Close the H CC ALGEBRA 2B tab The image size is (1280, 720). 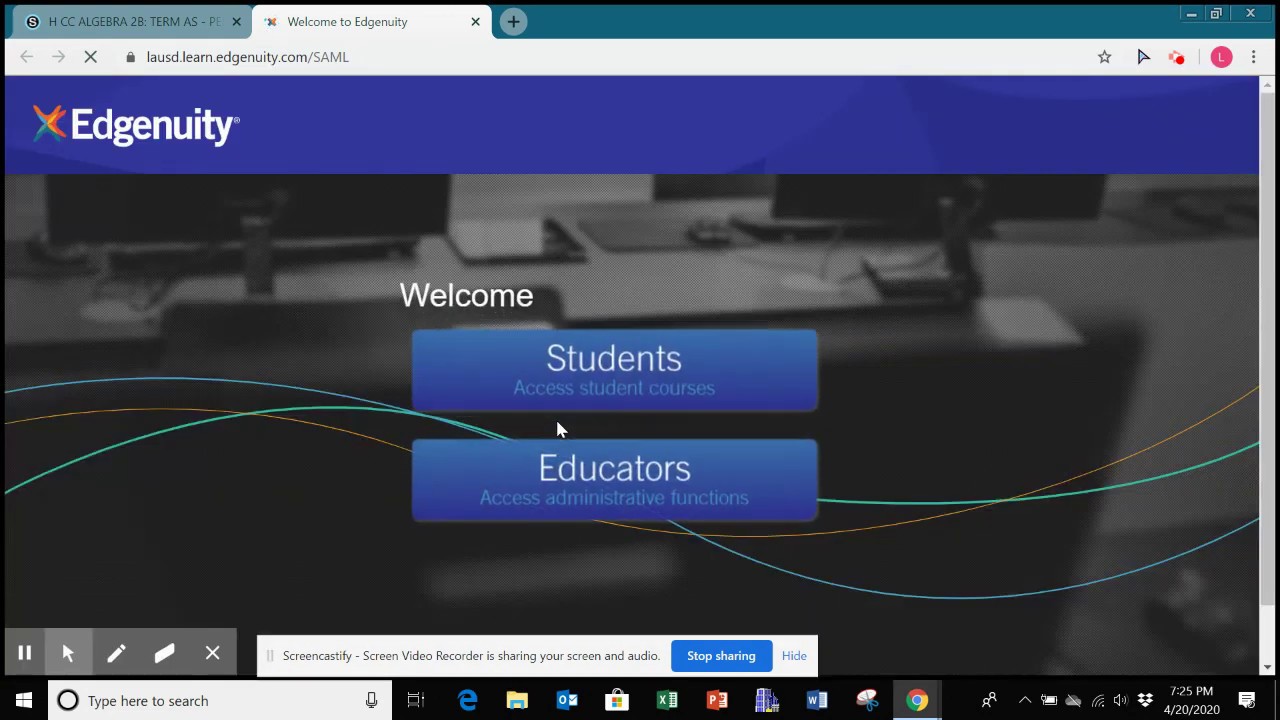(237, 21)
